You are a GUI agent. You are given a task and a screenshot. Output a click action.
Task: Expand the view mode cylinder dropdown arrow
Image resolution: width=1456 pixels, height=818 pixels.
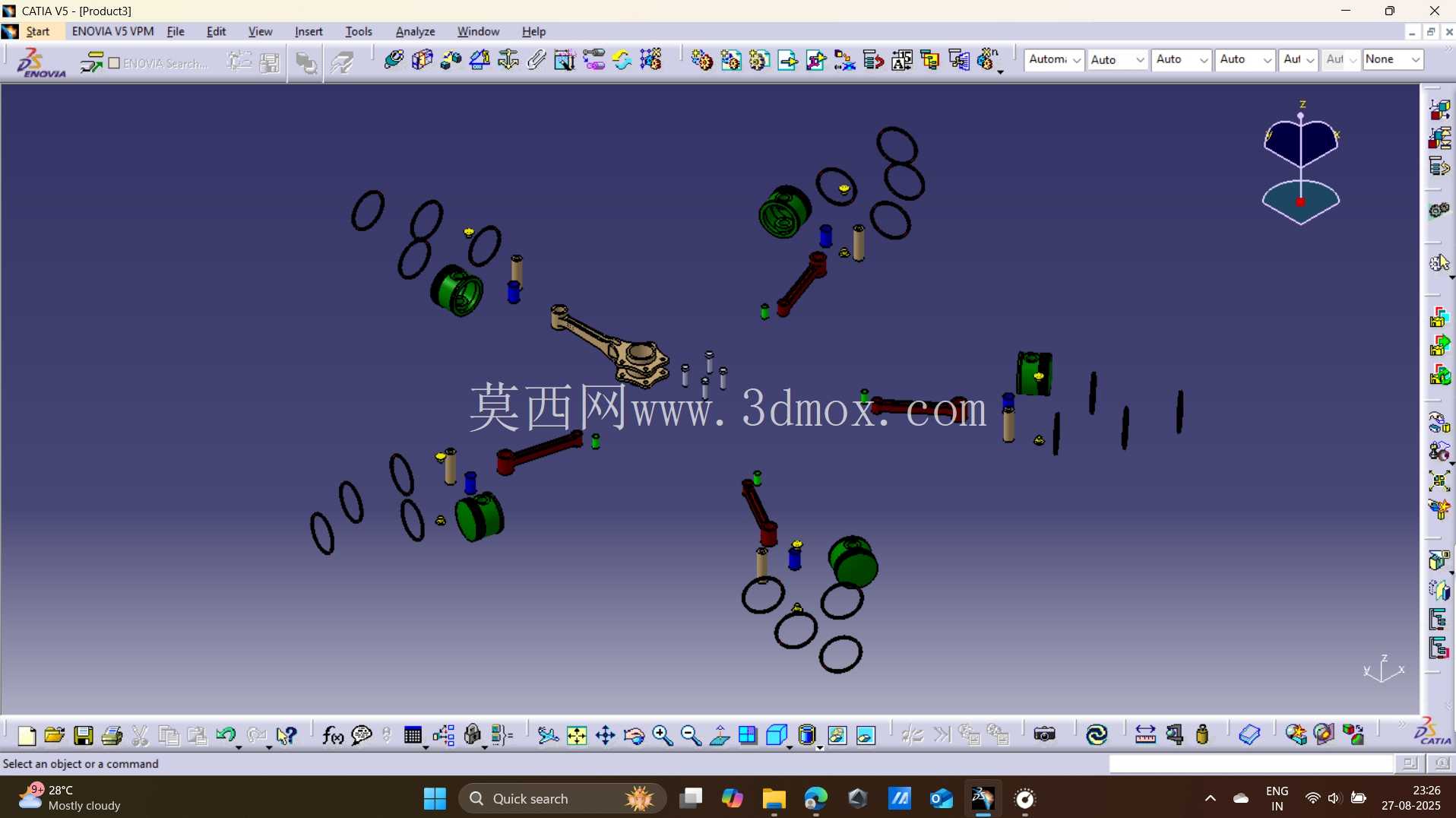[820, 748]
